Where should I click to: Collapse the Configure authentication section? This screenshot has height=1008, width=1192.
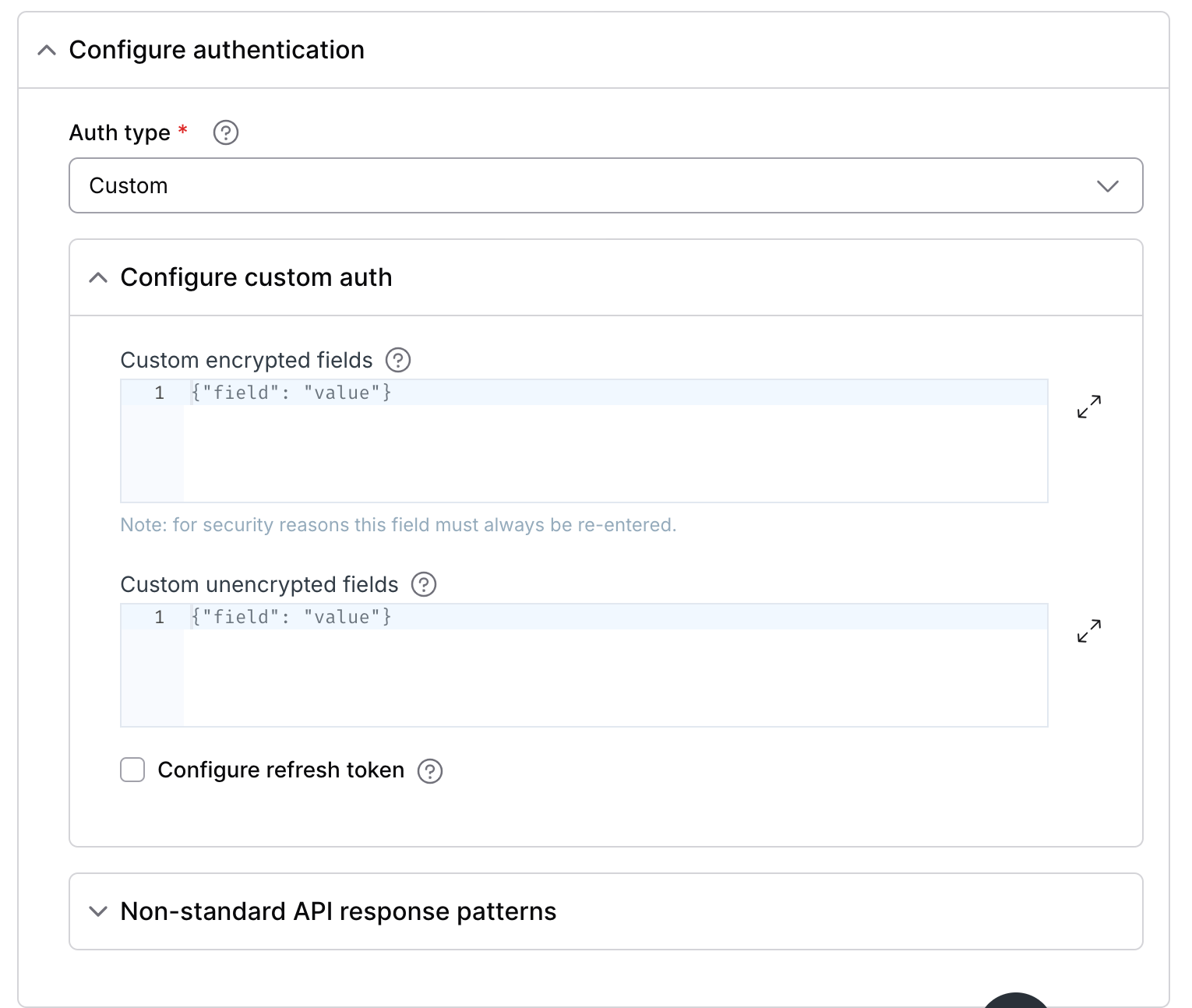pyautogui.click(x=47, y=51)
